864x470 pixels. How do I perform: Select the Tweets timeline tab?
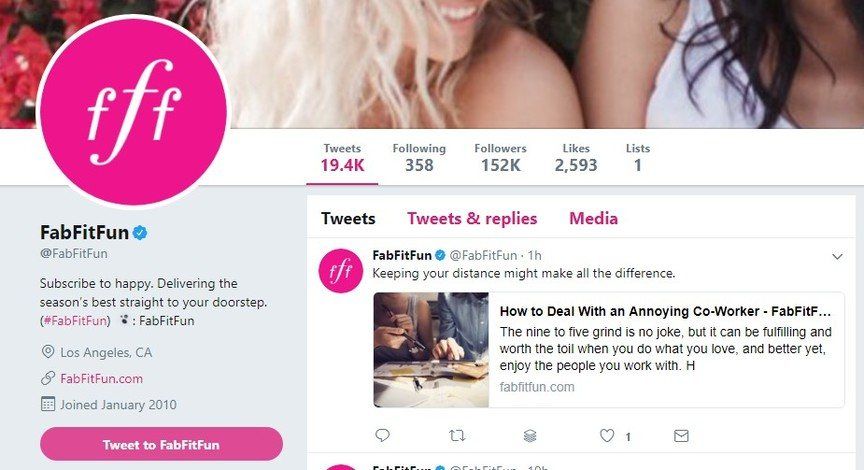point(348,219)
